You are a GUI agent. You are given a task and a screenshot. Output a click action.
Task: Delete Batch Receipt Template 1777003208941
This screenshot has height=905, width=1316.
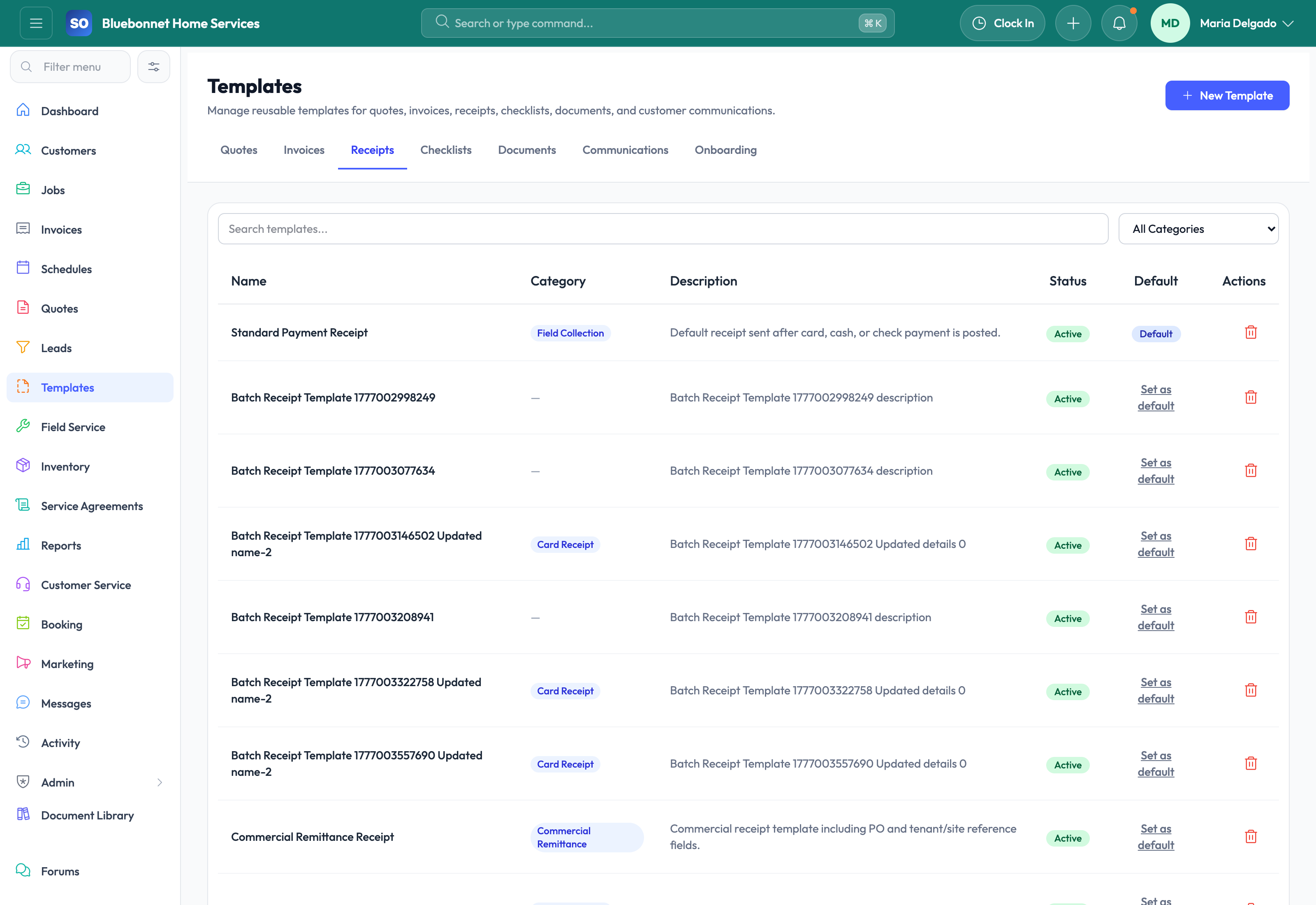point(1250,617)
